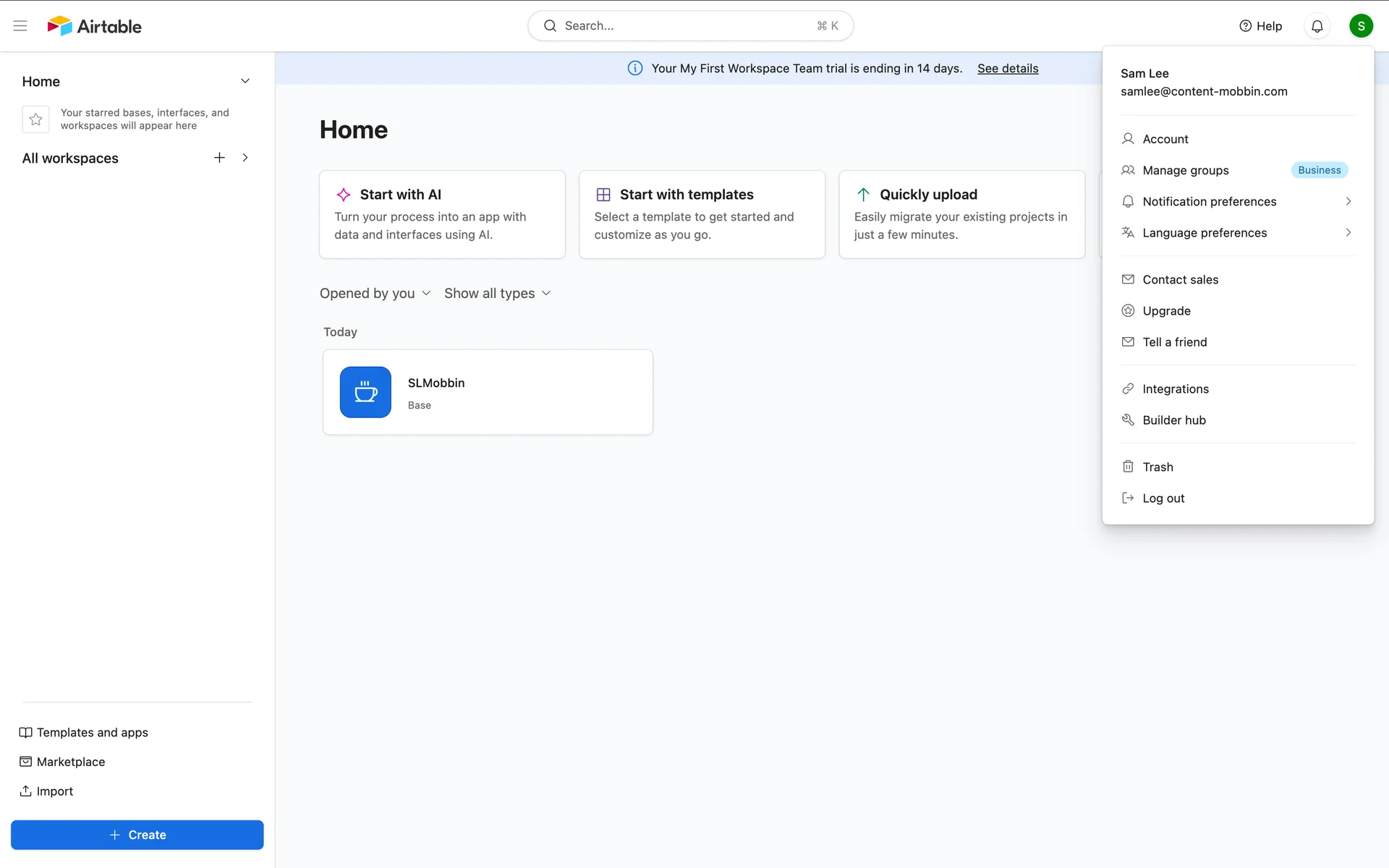Expand the All workspaces chevron
The image size is (1389, 868).
click(245, 158)
